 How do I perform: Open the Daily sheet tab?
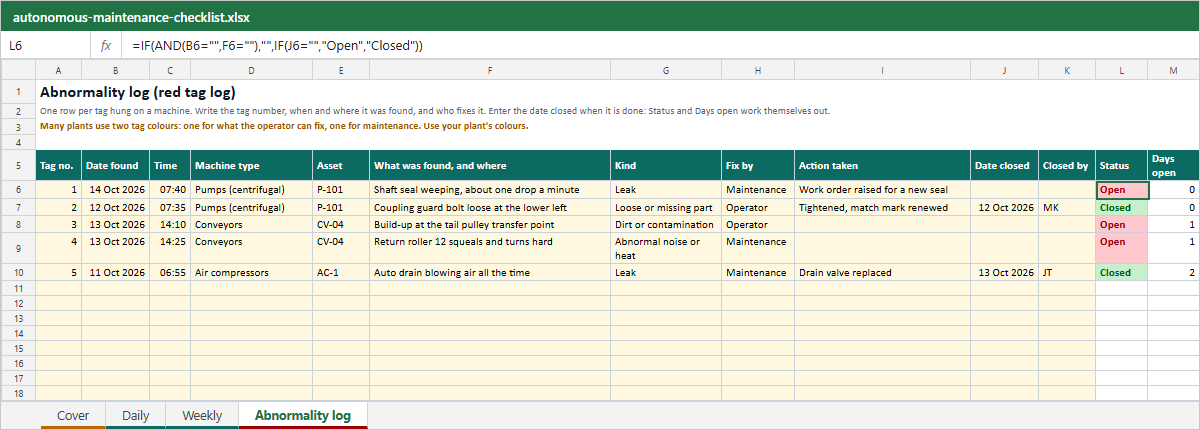(x=136, y=415)
